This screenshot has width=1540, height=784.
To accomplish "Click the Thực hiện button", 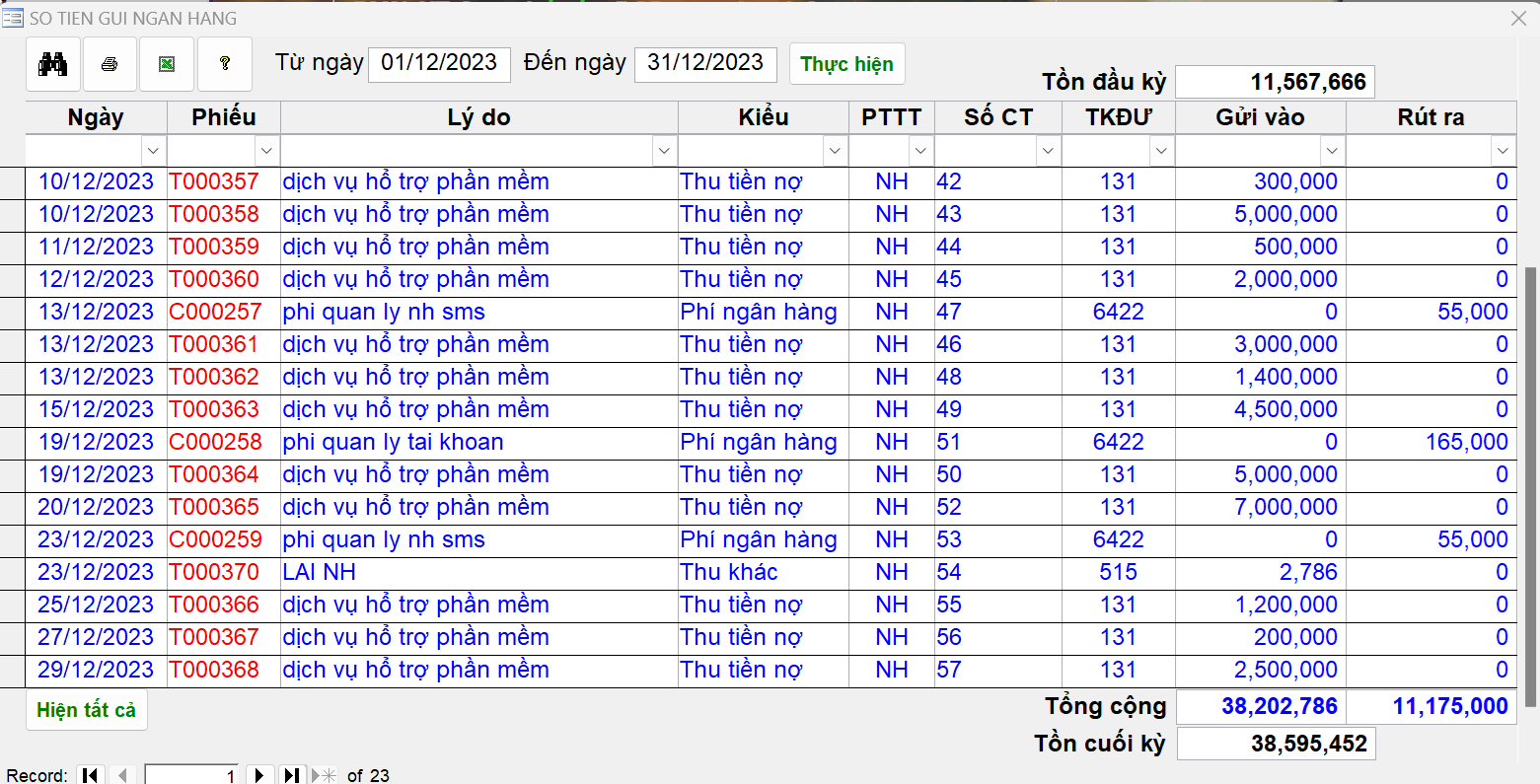I will click(x=846, y=64).
